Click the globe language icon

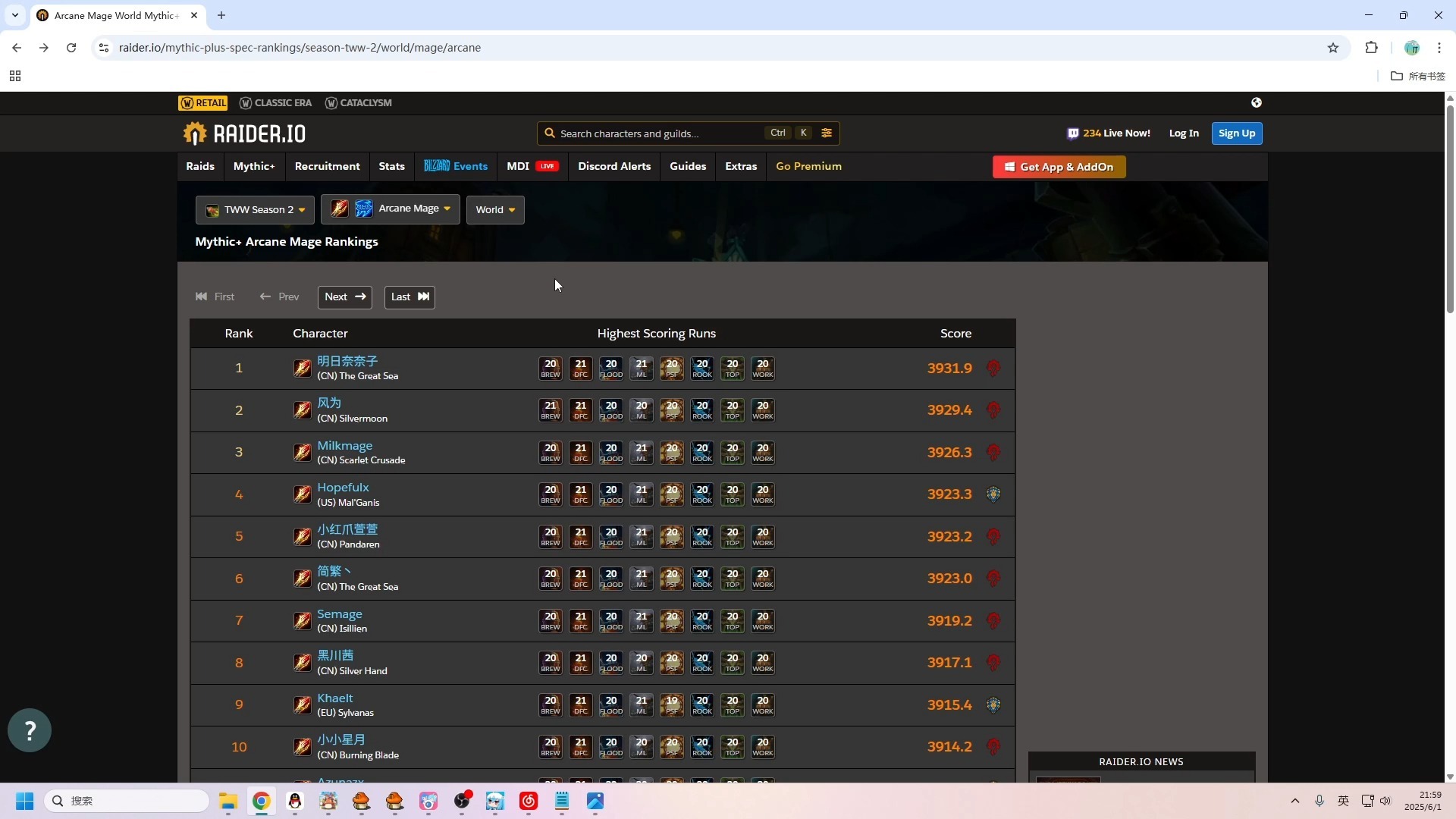click(1257, 102)
